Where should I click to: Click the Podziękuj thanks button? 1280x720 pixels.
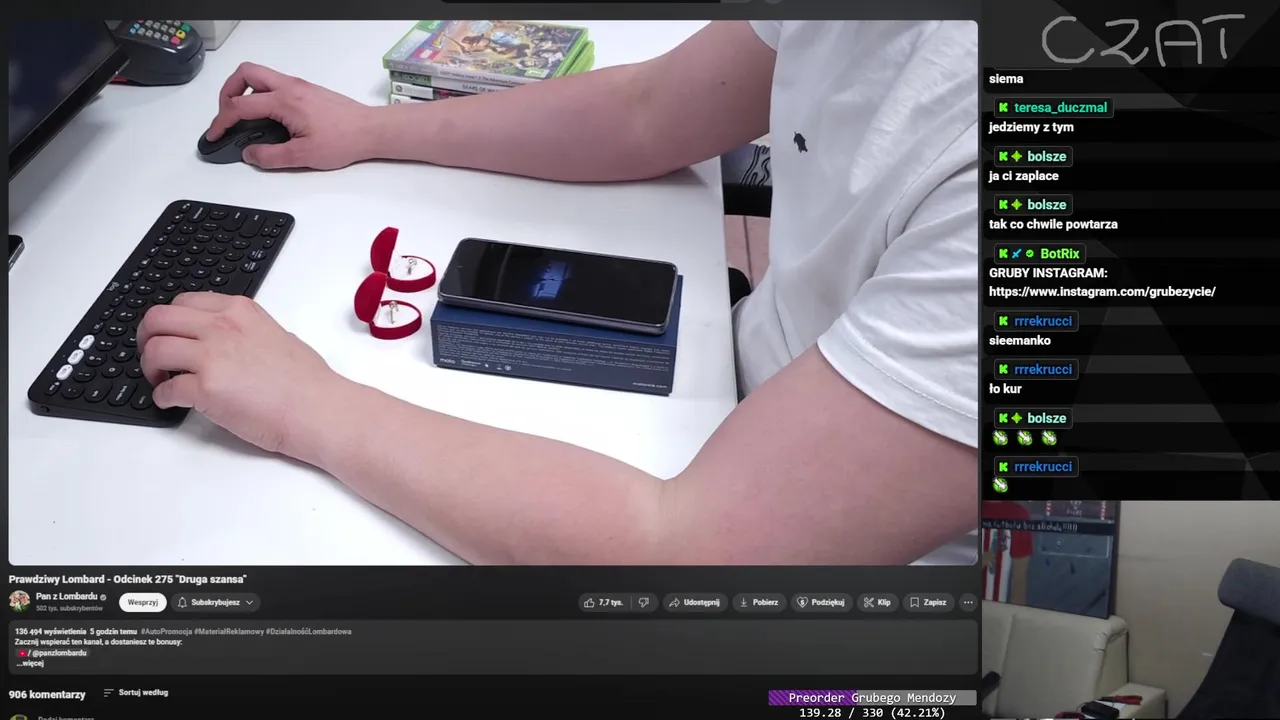tap(820, 602)
